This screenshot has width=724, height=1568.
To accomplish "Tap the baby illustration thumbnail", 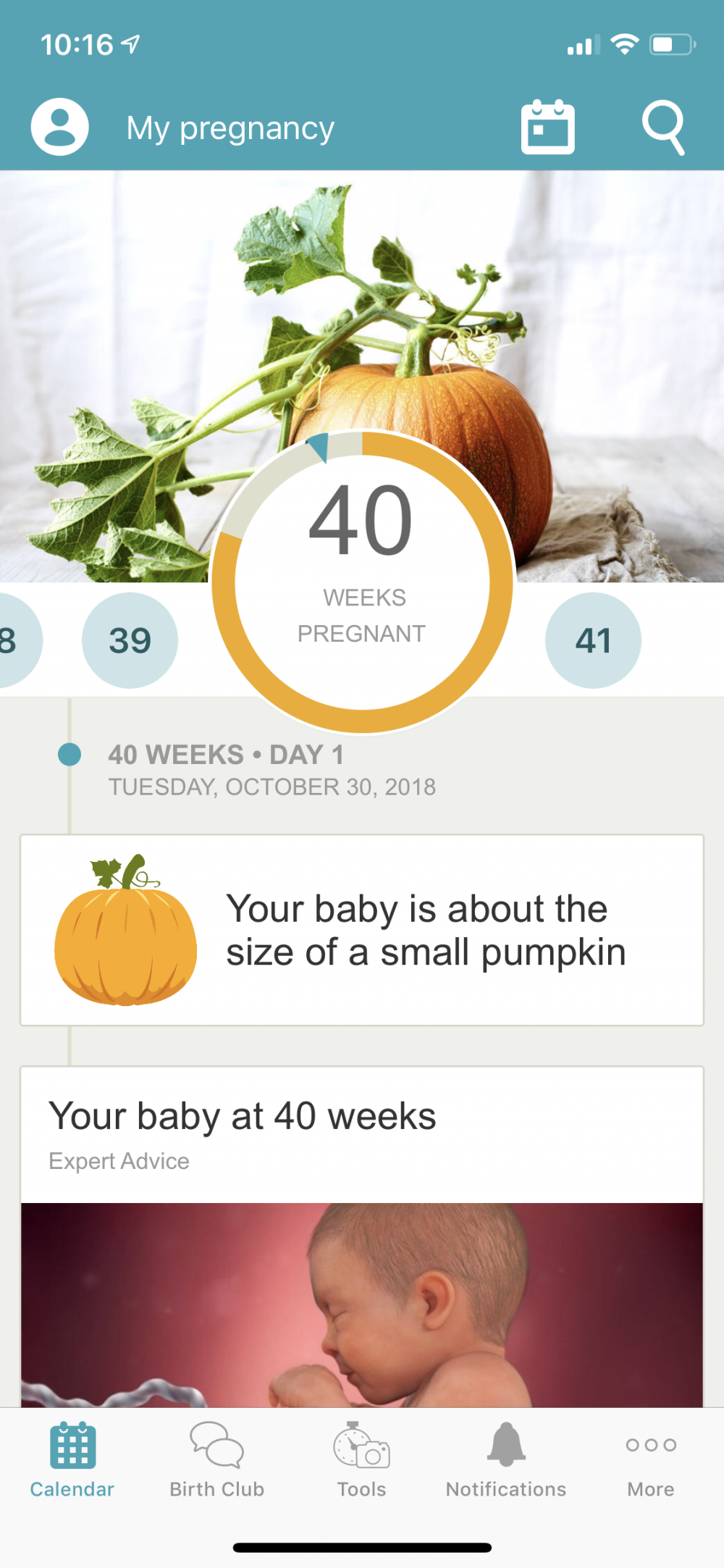I will tap(362, 1304).
